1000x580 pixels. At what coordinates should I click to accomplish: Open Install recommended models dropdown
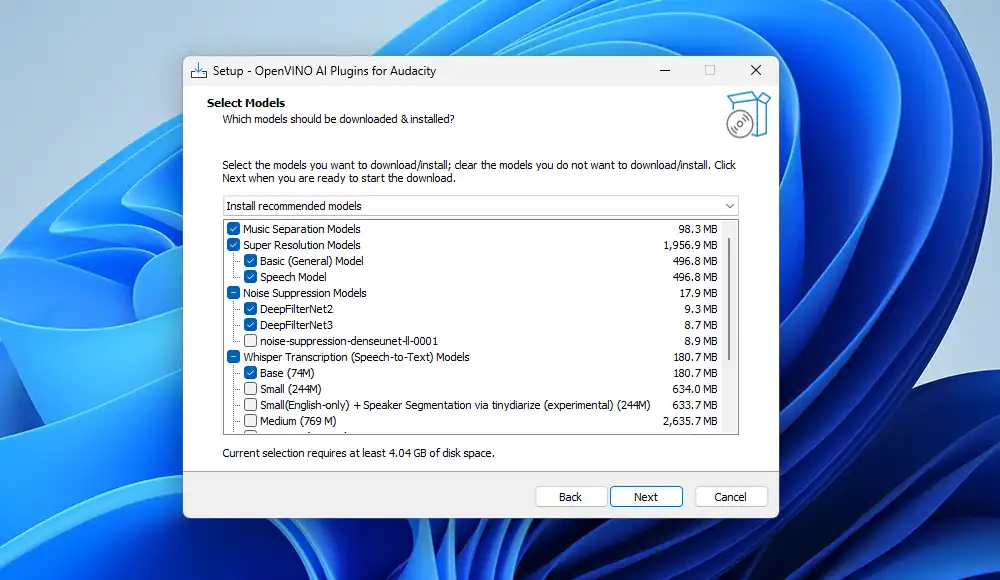pos(480,206)
